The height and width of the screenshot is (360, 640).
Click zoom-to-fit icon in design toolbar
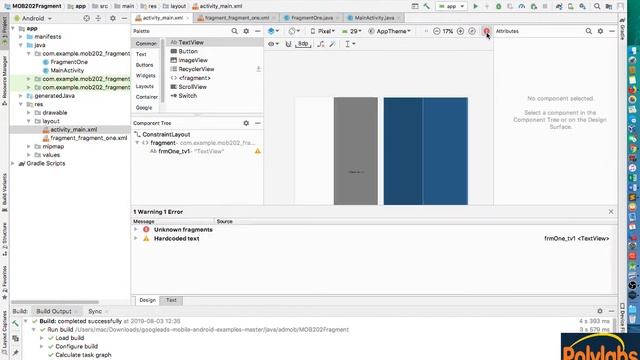click(x=472, y=31)
